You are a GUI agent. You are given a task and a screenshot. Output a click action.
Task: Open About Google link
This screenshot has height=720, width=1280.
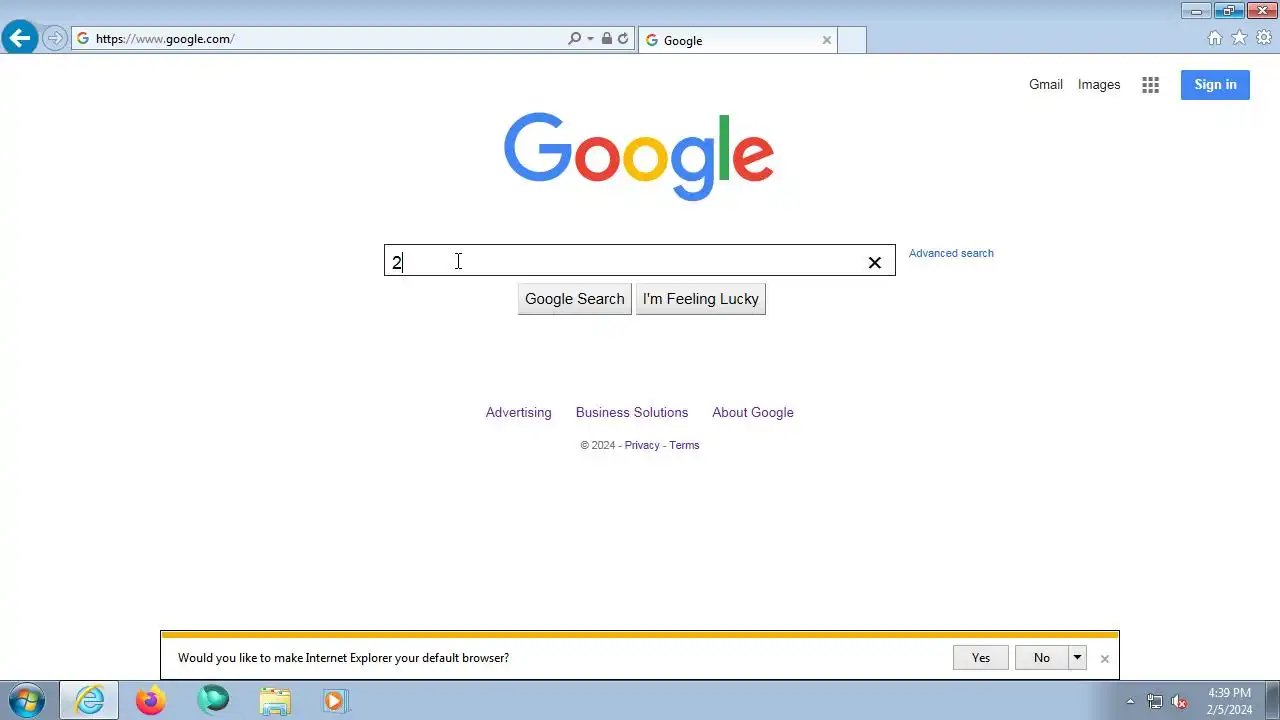753,412
